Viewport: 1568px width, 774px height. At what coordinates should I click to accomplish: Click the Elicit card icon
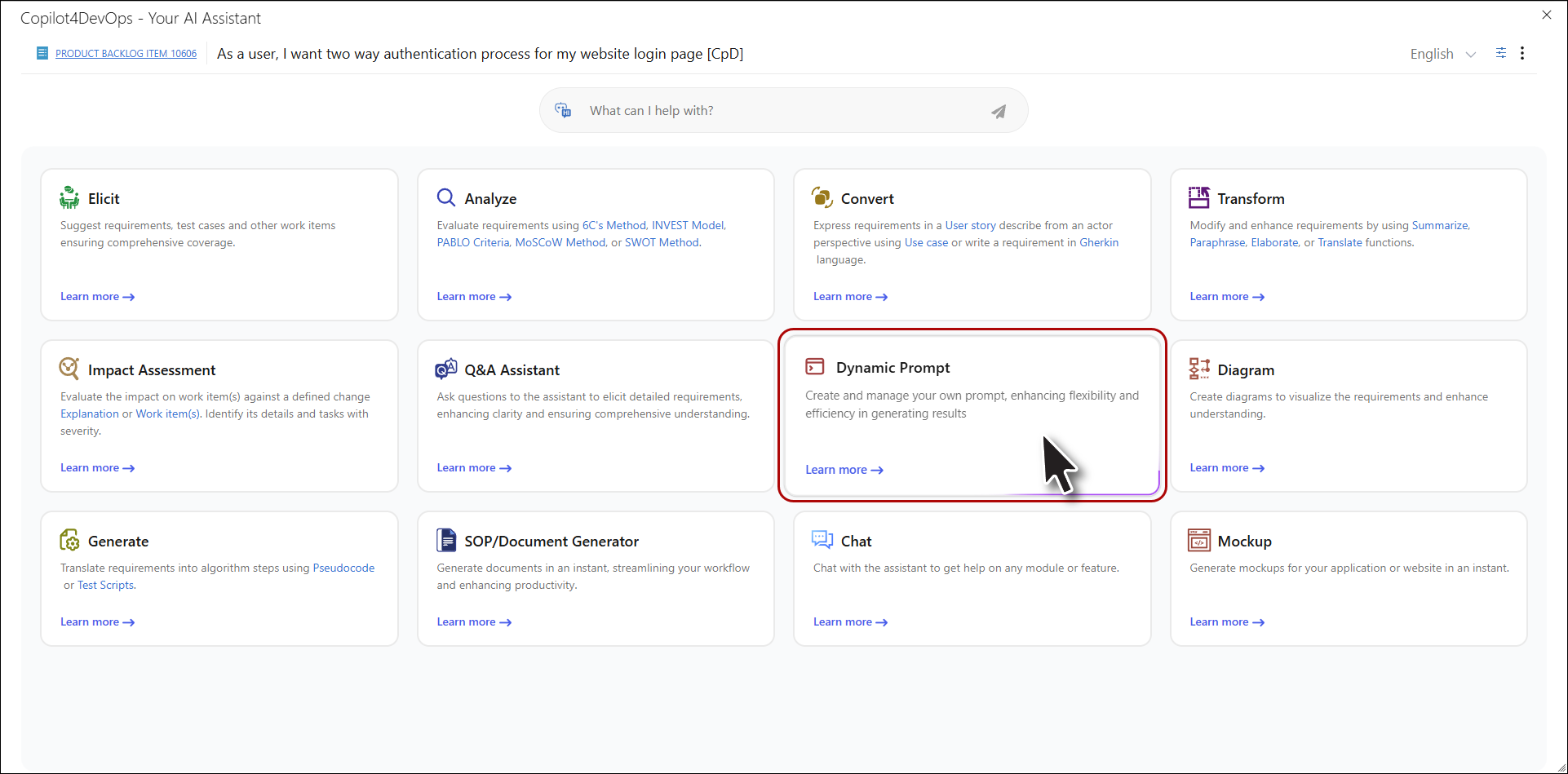69,197
